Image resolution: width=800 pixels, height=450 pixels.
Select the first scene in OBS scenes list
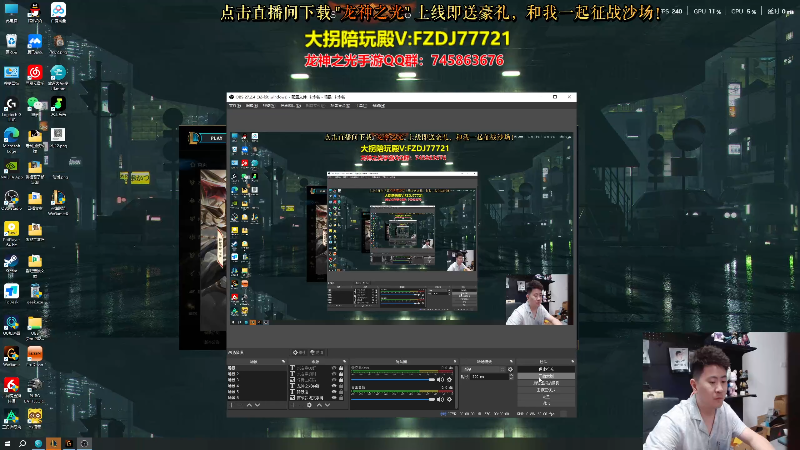[257, 368]
